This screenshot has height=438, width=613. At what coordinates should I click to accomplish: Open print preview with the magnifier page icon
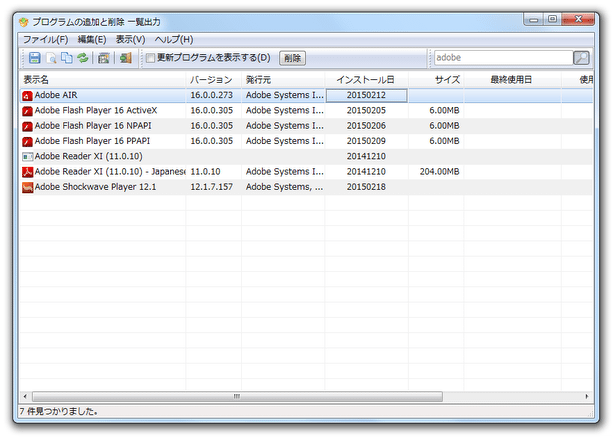point(51,58)
